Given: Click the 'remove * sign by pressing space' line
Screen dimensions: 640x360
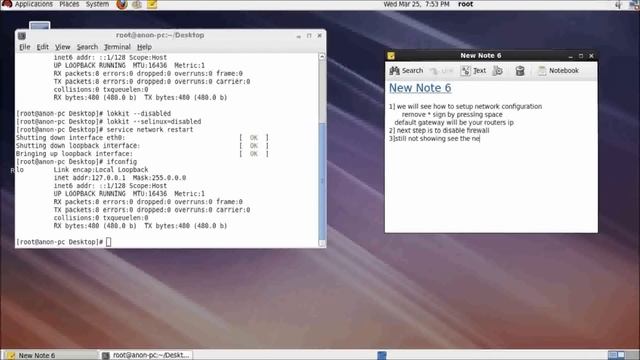Looking at the screenshot, I should [x=452, y=114].
